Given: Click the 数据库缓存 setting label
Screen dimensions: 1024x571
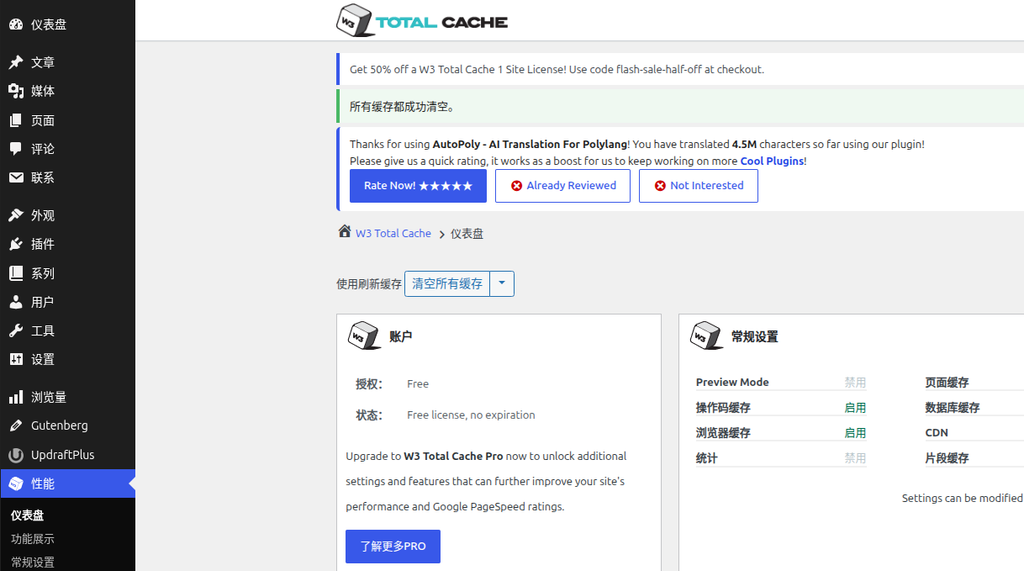Looking at the screenshot, I should pyautogui.click(x=952, y=408).
